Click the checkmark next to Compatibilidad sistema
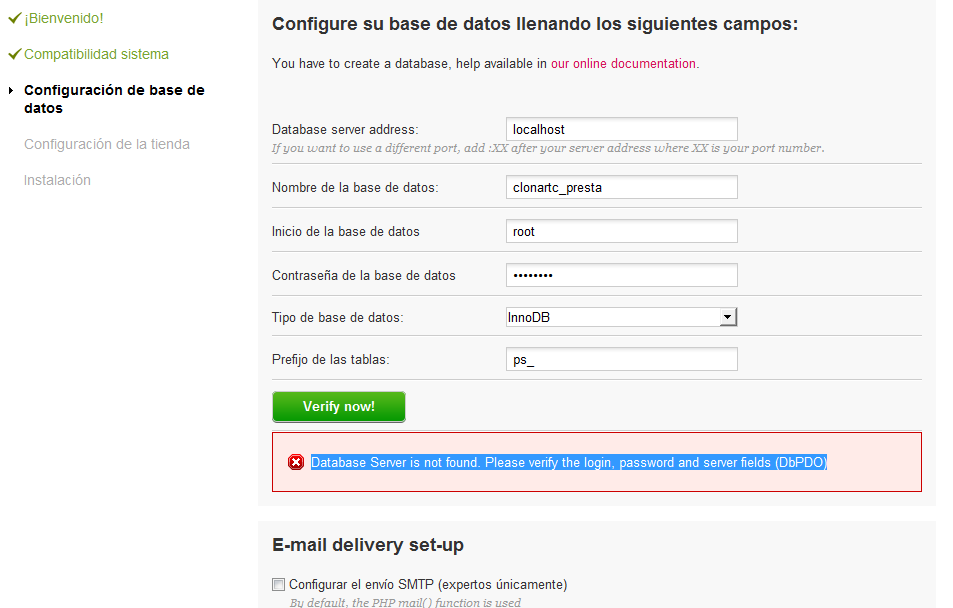953x608 pixels. (14, 54)
